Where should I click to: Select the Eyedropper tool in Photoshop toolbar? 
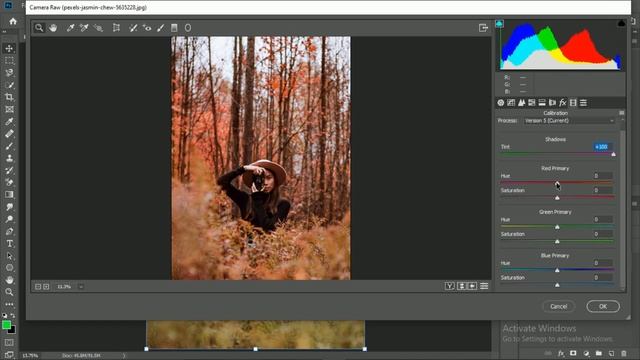click(x=9, y=122)
